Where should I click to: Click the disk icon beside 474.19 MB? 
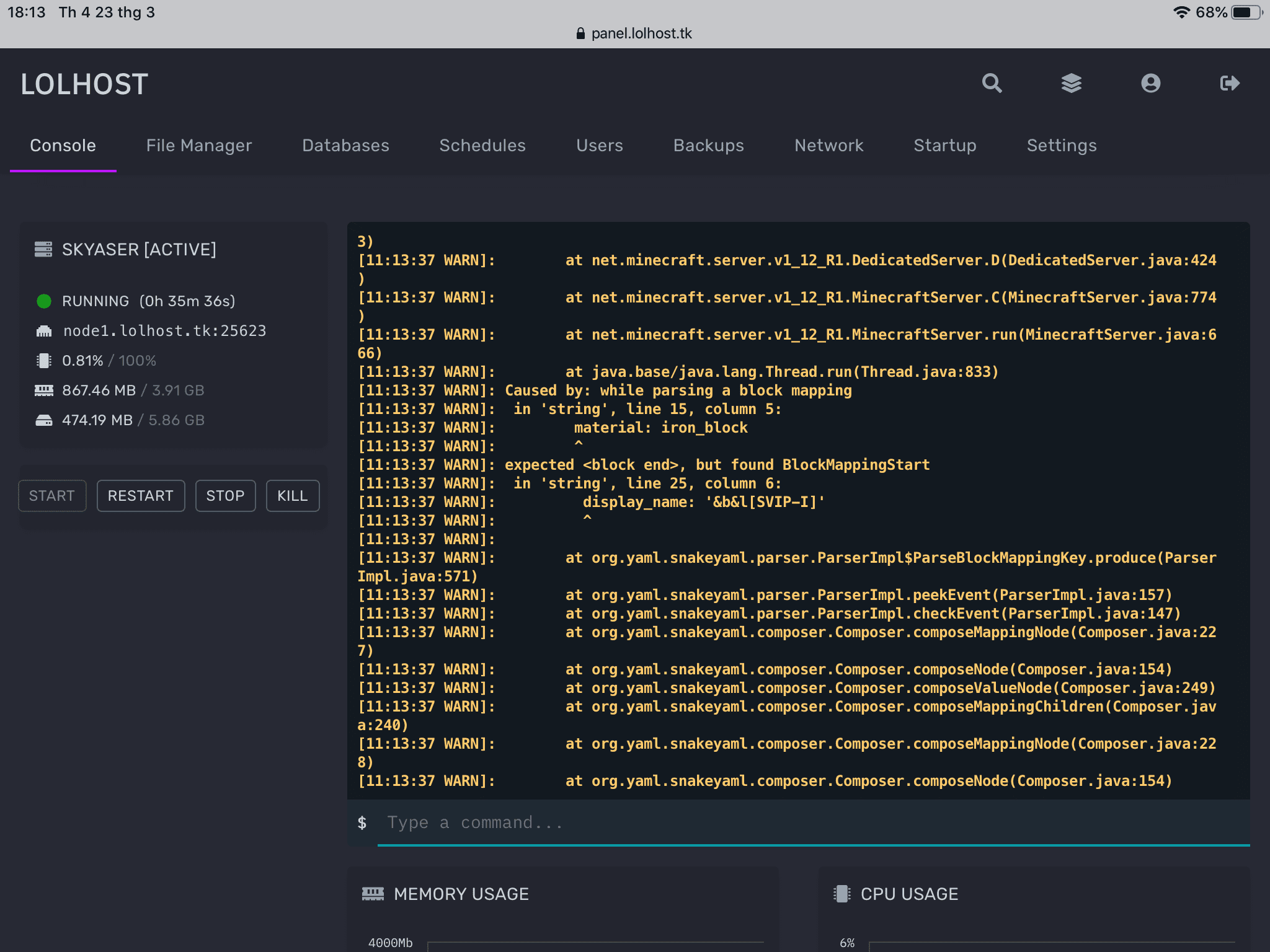click(x=43, y=420)
